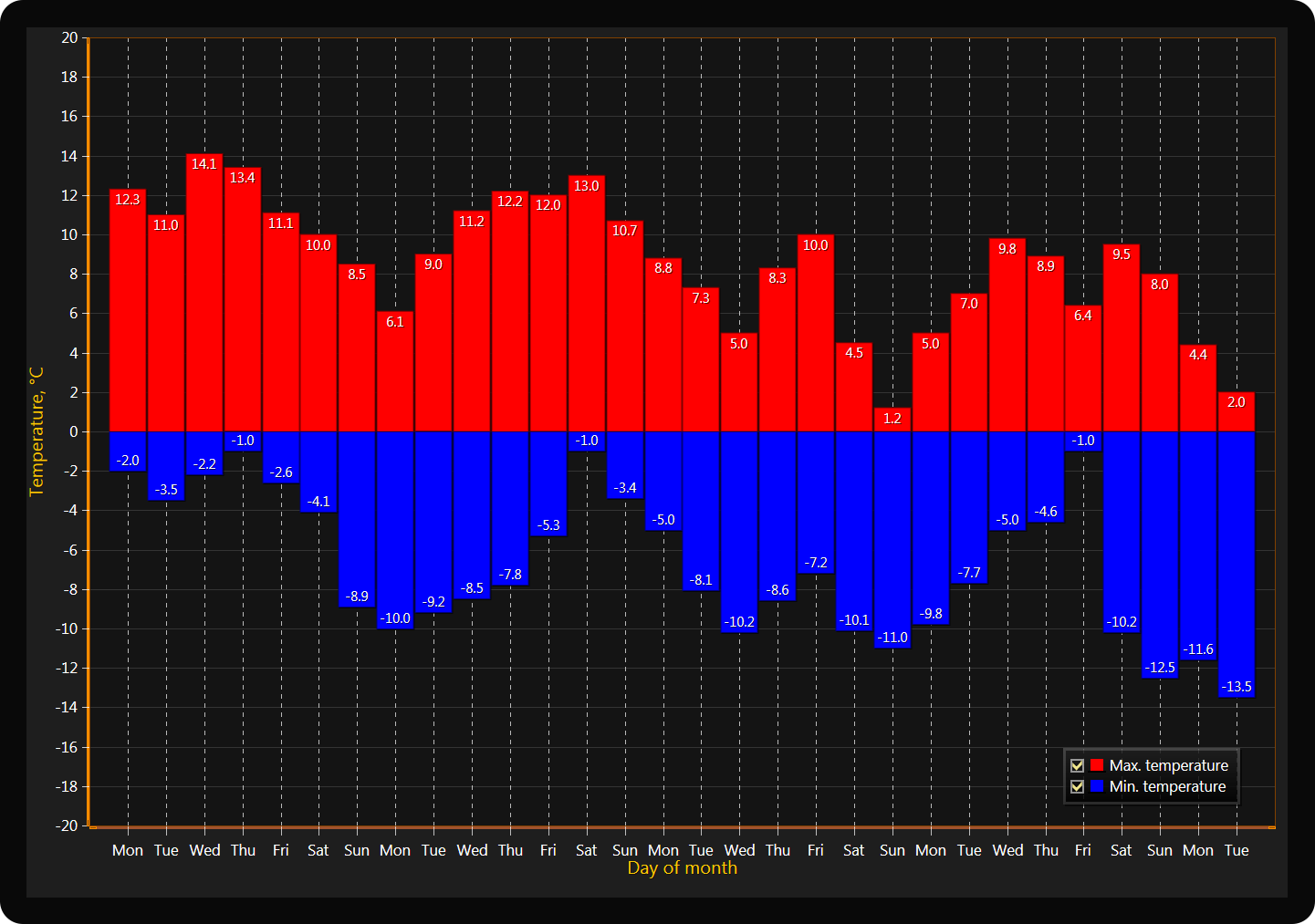Viewport: 1315px width, 924px height.
Task: Uncheck the Min. temperature checkbox
Action: [x=1077, y=786]
